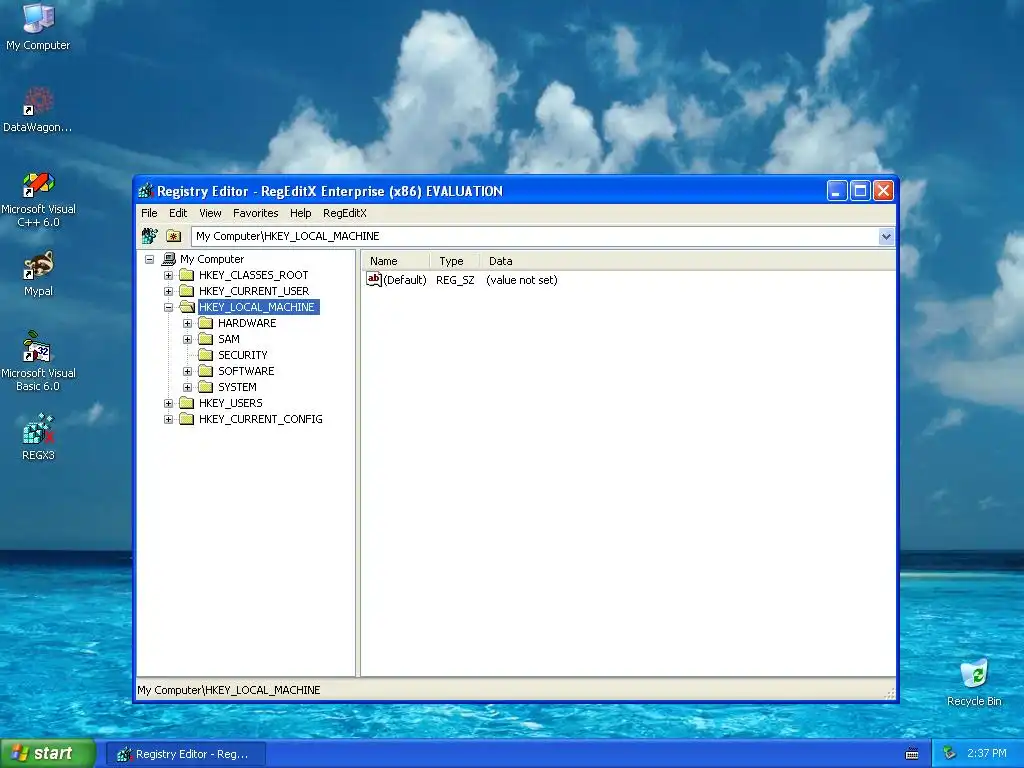Click the Name column header
The image size is (1024, 768).
coord(396,261)
